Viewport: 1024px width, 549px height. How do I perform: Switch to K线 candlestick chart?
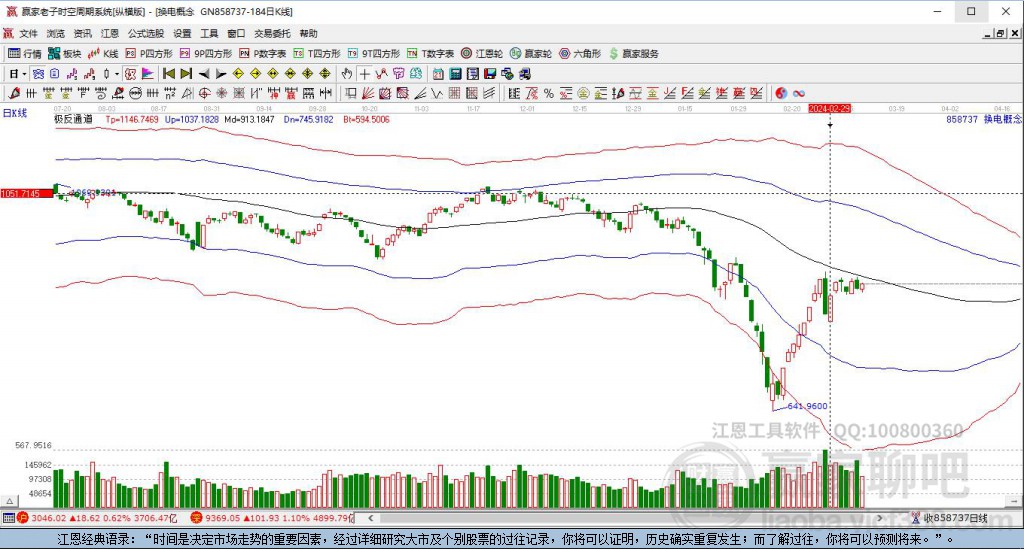click(103, 54)
